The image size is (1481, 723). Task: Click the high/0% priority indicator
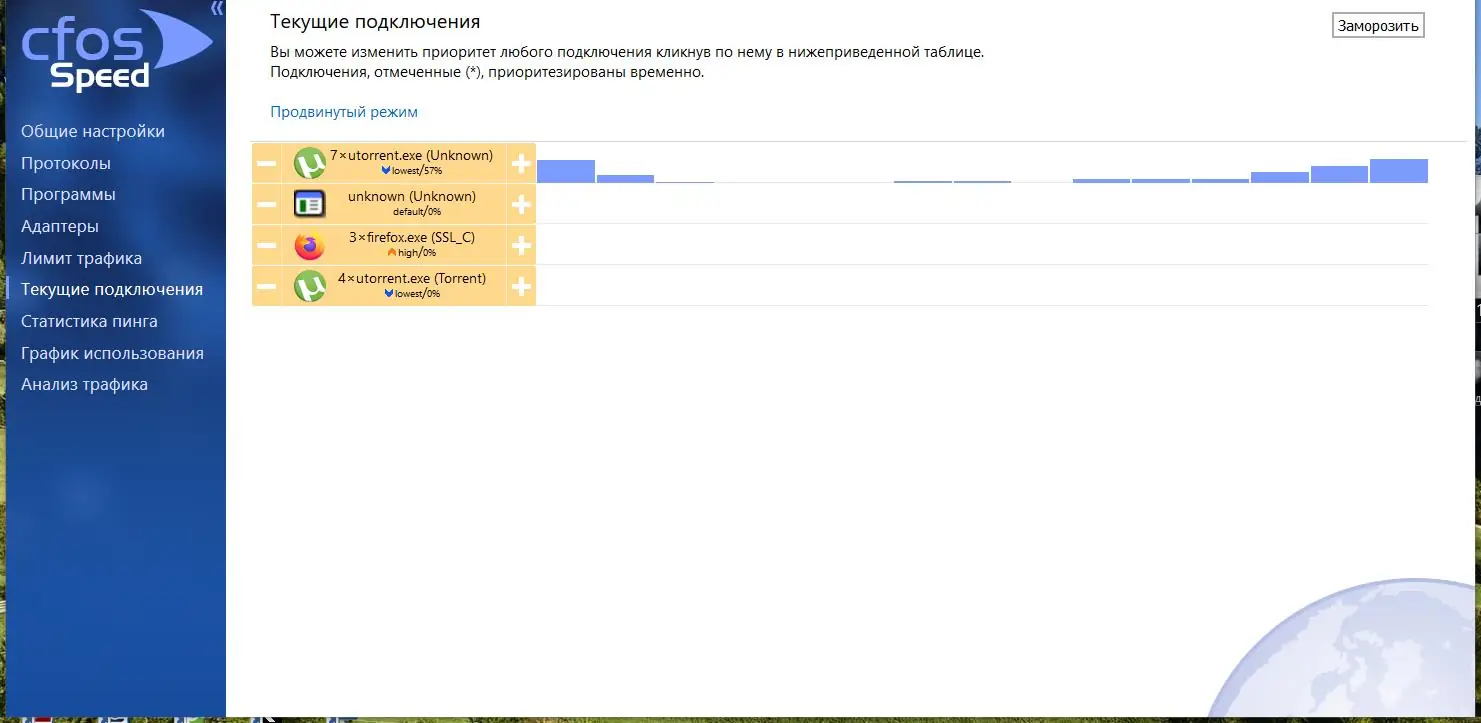(412, 253)
